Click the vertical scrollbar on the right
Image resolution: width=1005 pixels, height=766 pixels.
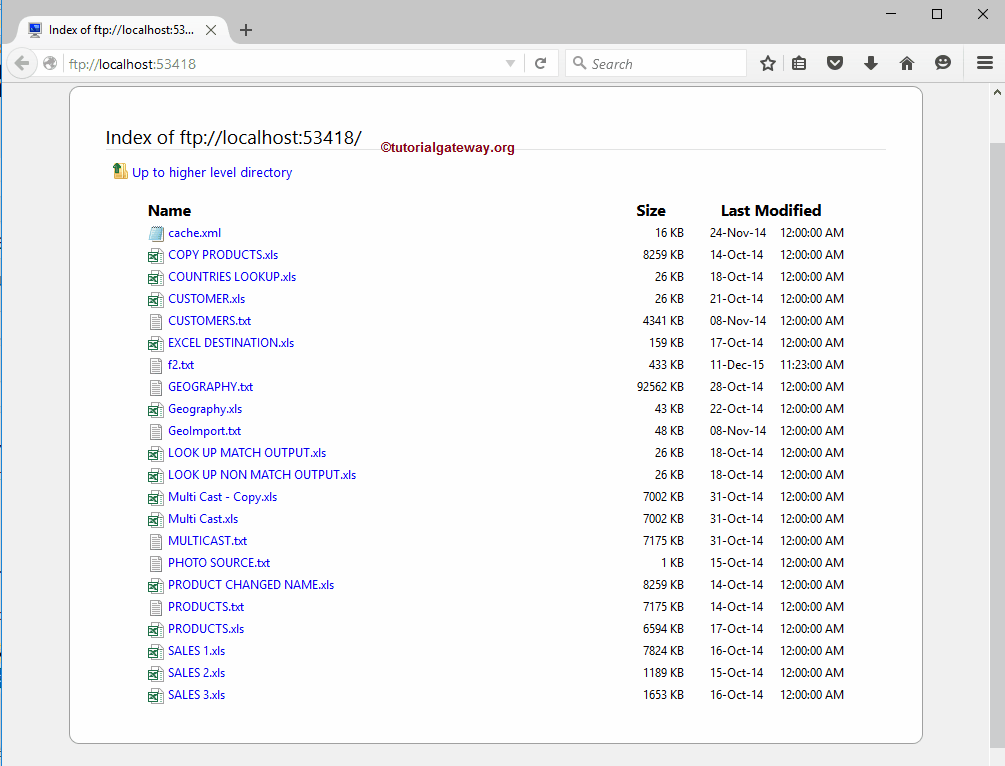click(996, 400)
